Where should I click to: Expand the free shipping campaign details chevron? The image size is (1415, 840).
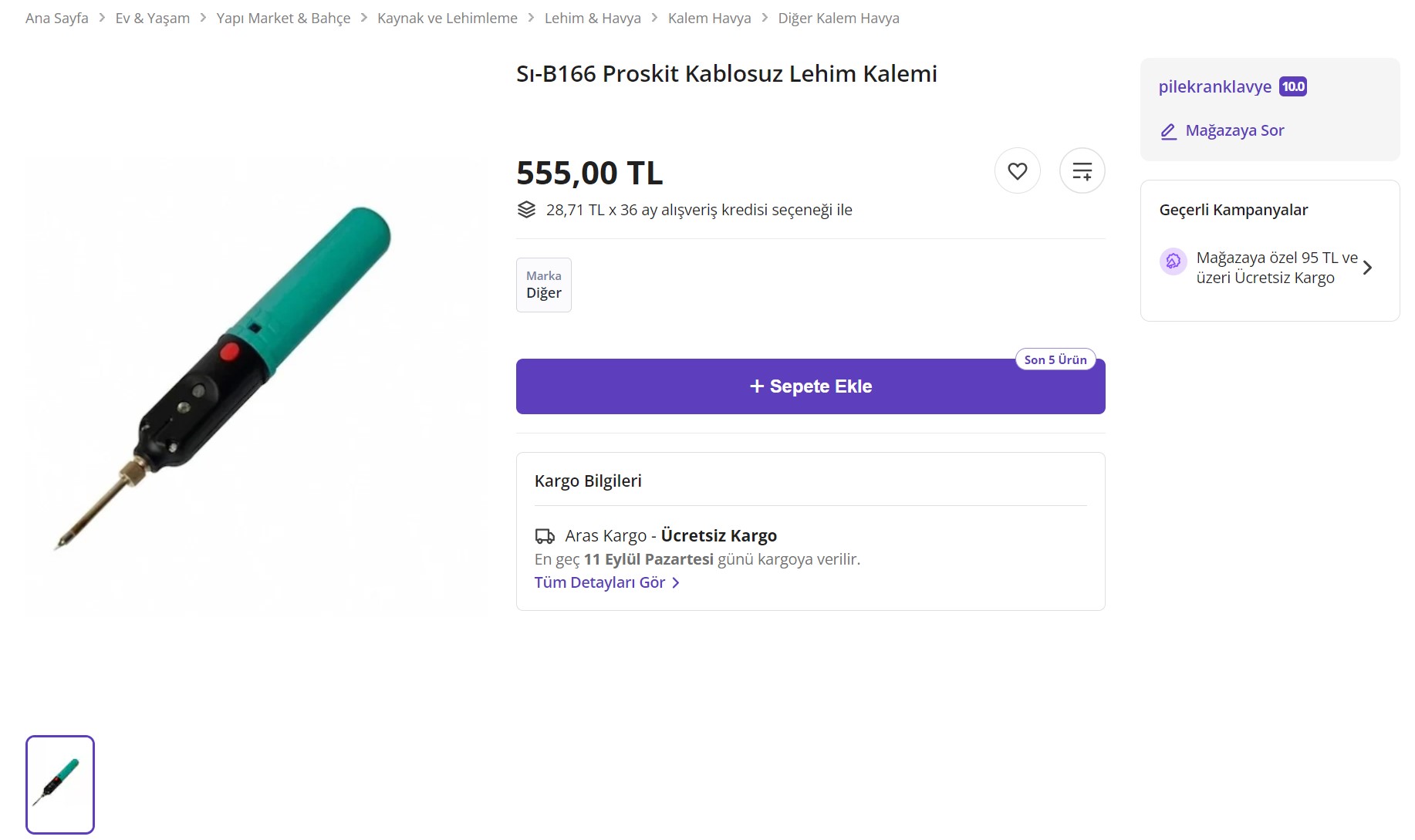(1369, 267)
